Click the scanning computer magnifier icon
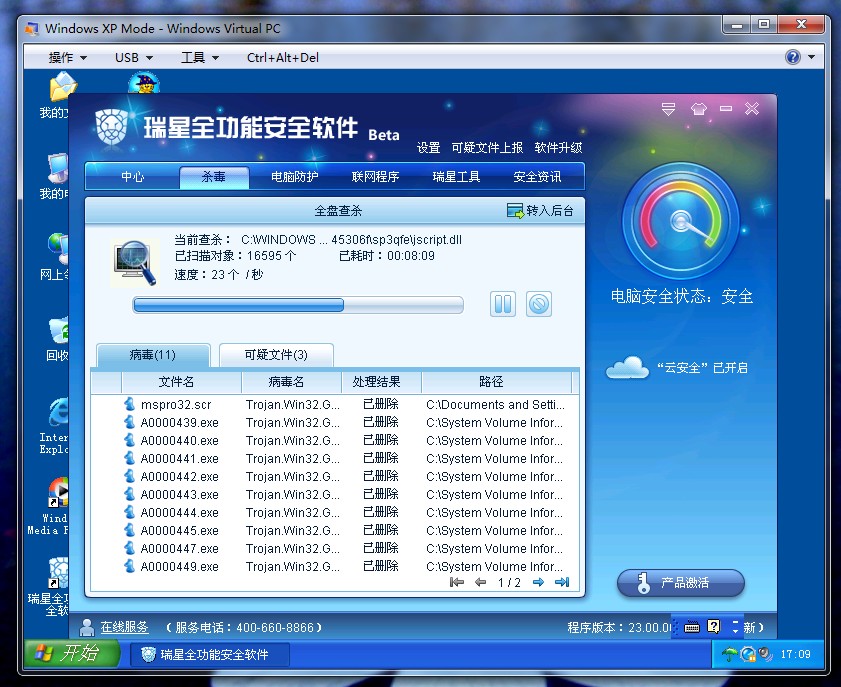 (x=135, y=263)
